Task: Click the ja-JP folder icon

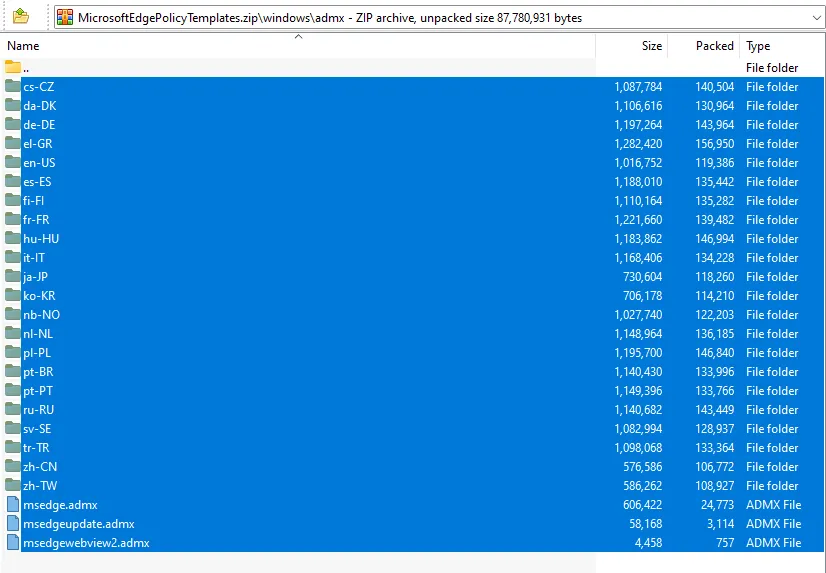Action: [x=13, y=276]
